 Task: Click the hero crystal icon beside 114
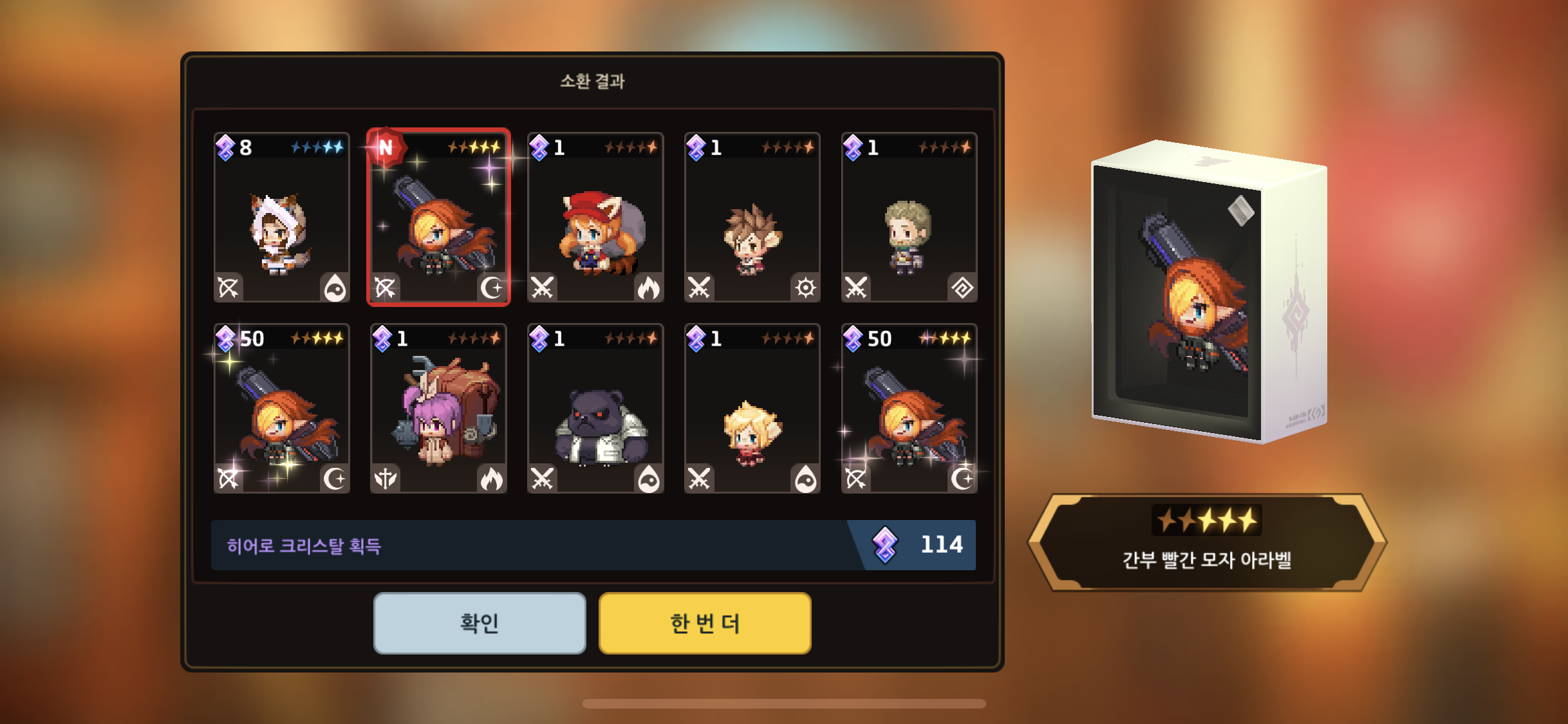tap(885, 545)
